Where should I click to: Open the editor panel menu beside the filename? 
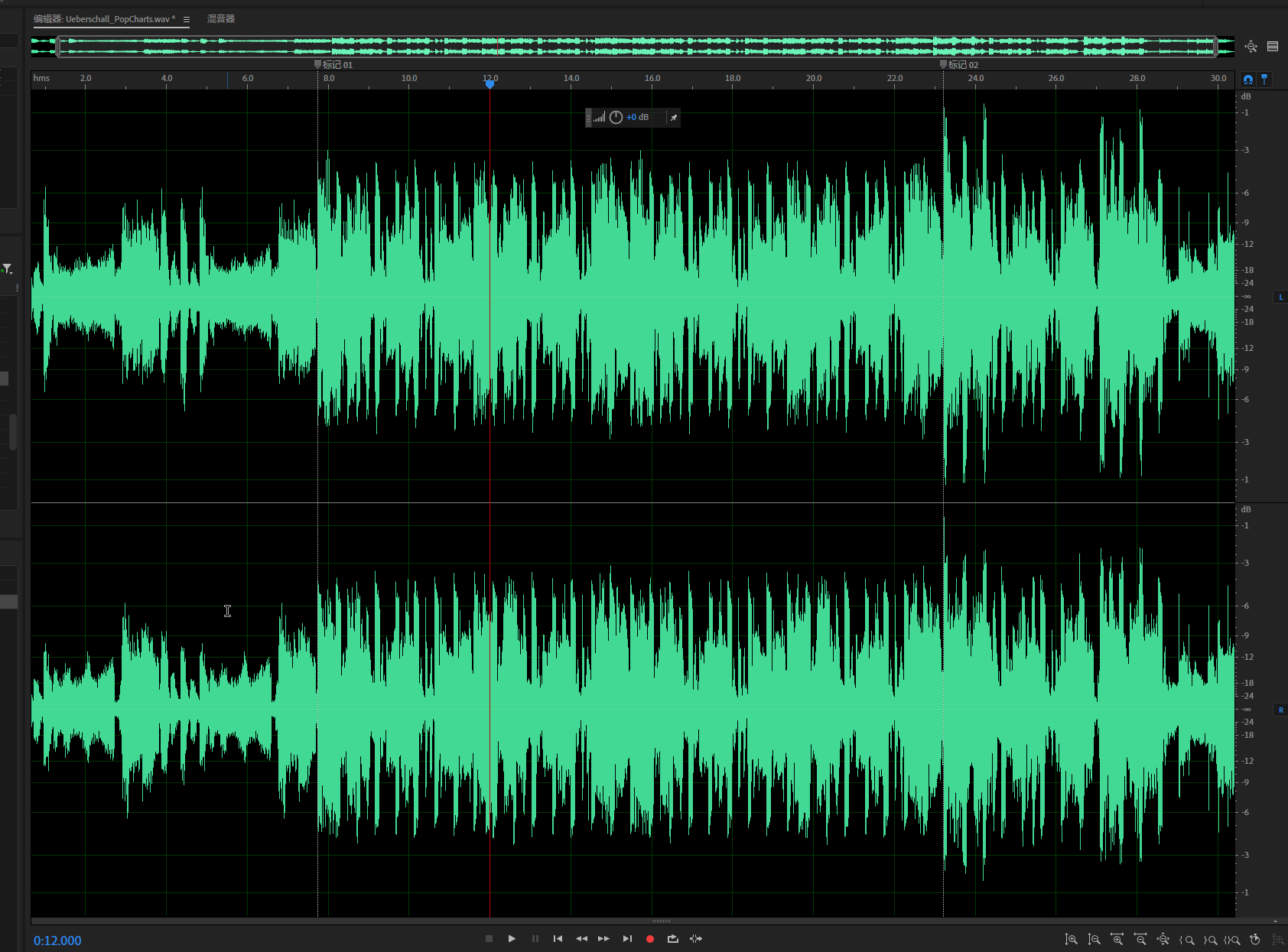(x=187, y=19)
